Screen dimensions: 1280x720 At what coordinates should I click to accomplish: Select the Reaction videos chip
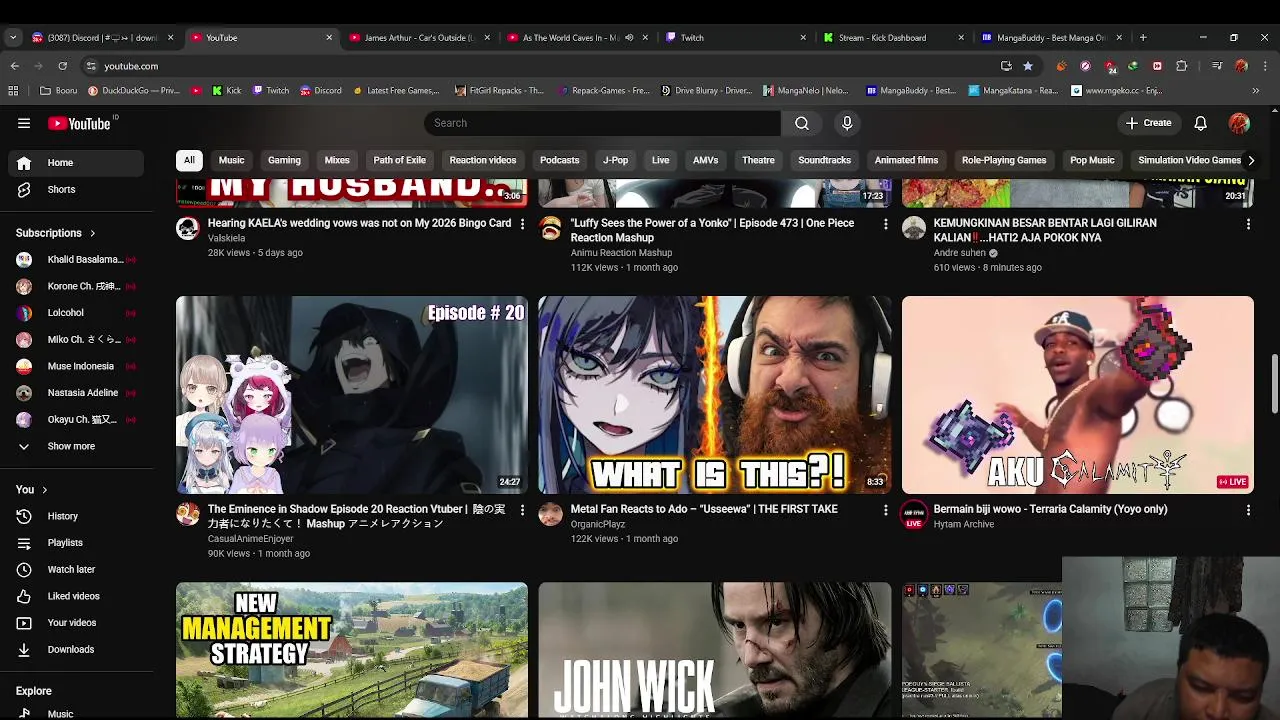(483, 160)
